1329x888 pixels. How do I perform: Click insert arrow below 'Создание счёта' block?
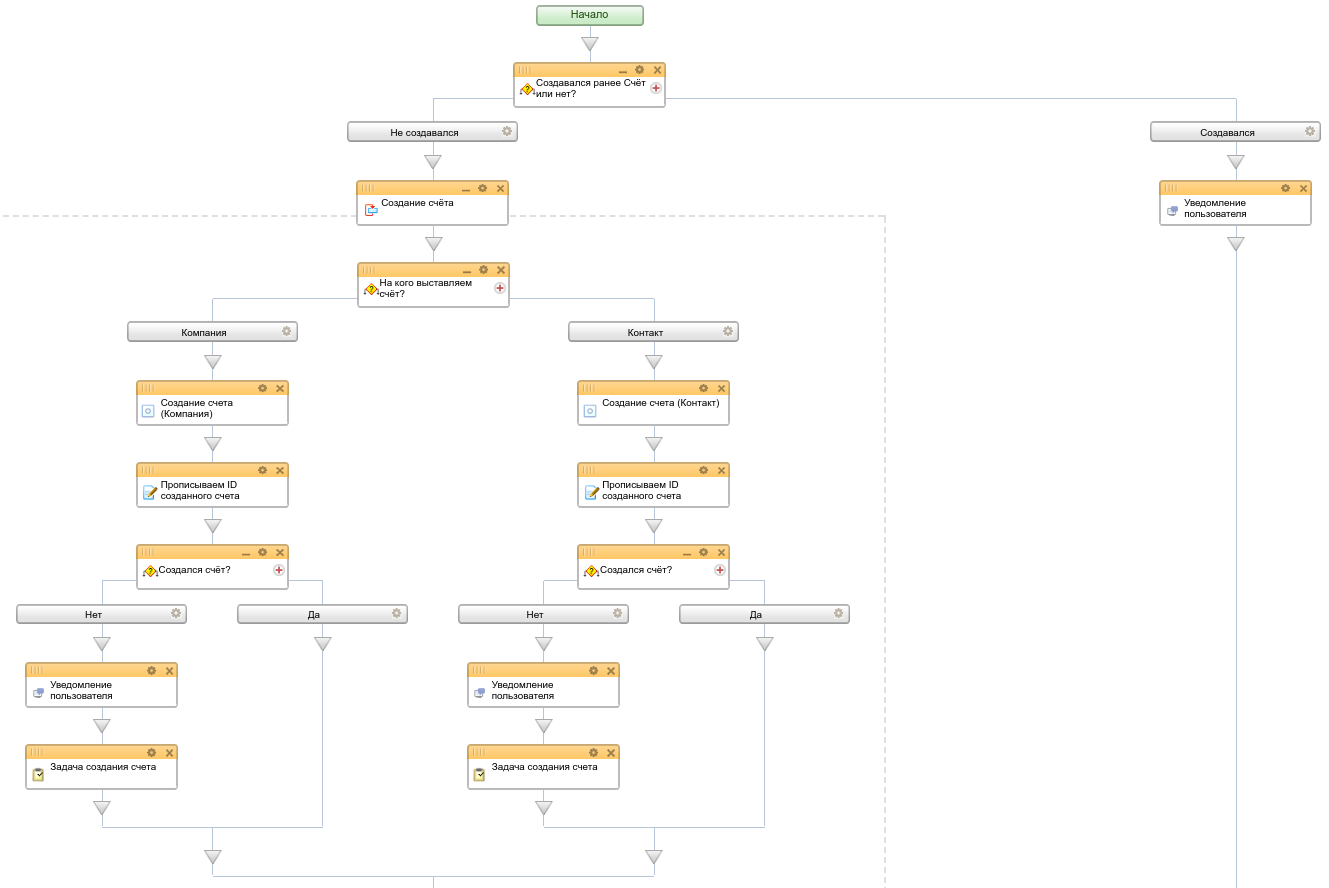click(433, 244)
